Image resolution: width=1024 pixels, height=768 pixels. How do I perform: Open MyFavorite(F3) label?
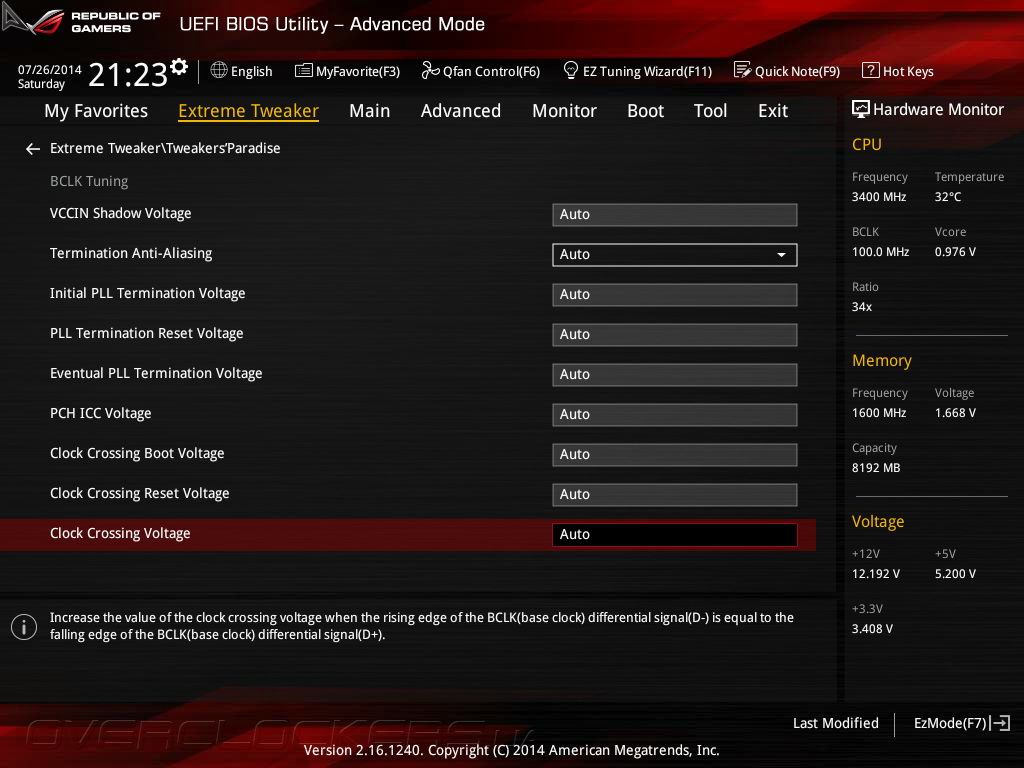point(358,71)
